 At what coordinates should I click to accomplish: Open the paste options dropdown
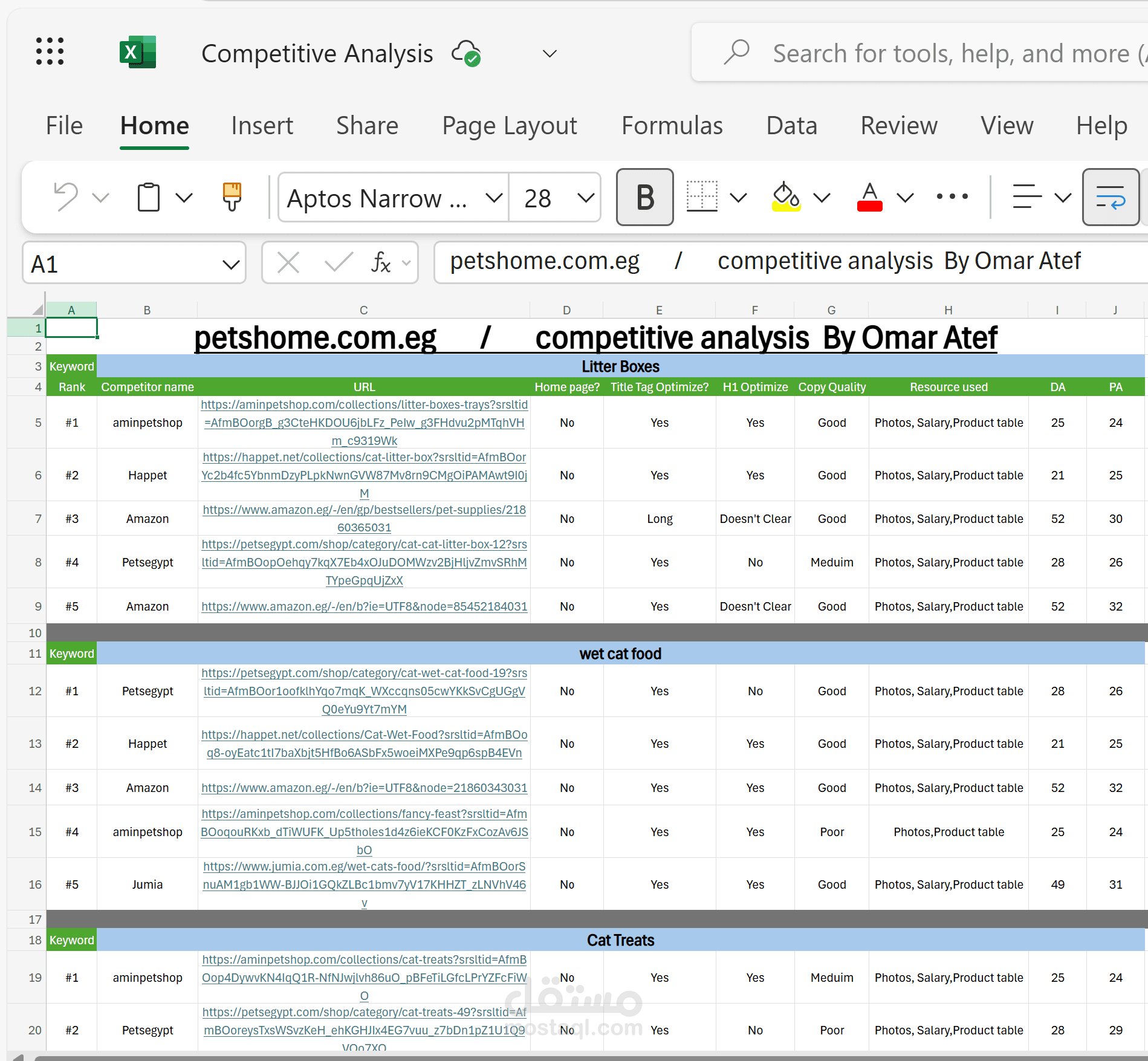coord(184,198)
